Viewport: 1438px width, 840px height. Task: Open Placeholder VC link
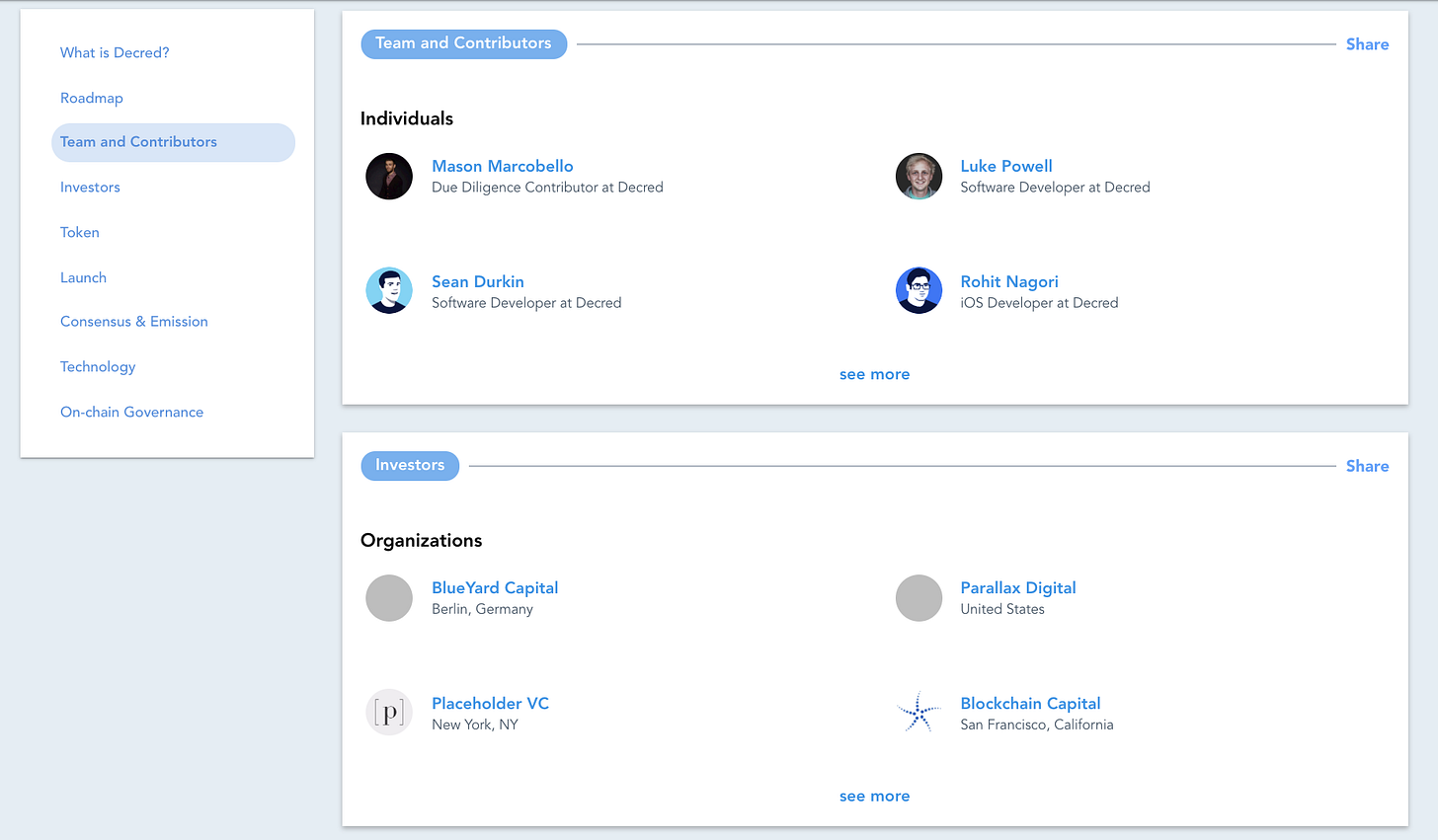(490, 703)
